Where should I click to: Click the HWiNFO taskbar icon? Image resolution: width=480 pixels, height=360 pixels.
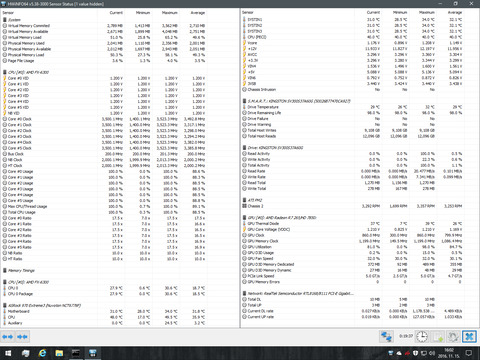(x=93, y=353)
